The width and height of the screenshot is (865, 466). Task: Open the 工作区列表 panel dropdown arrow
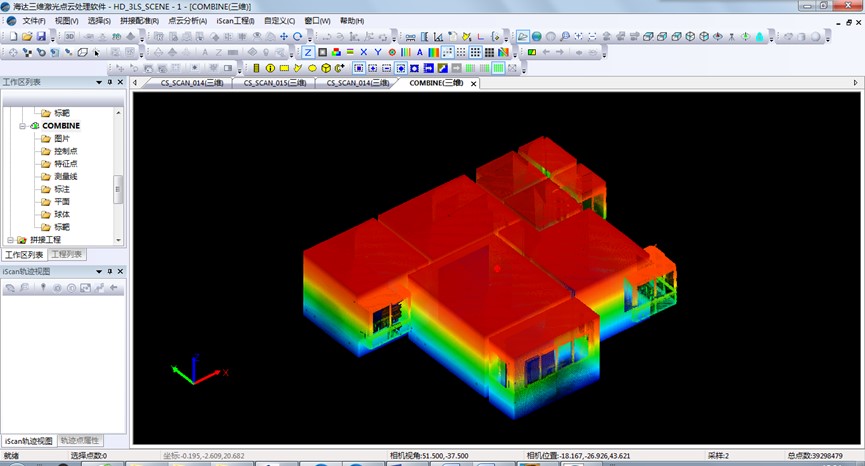[99, 83]
